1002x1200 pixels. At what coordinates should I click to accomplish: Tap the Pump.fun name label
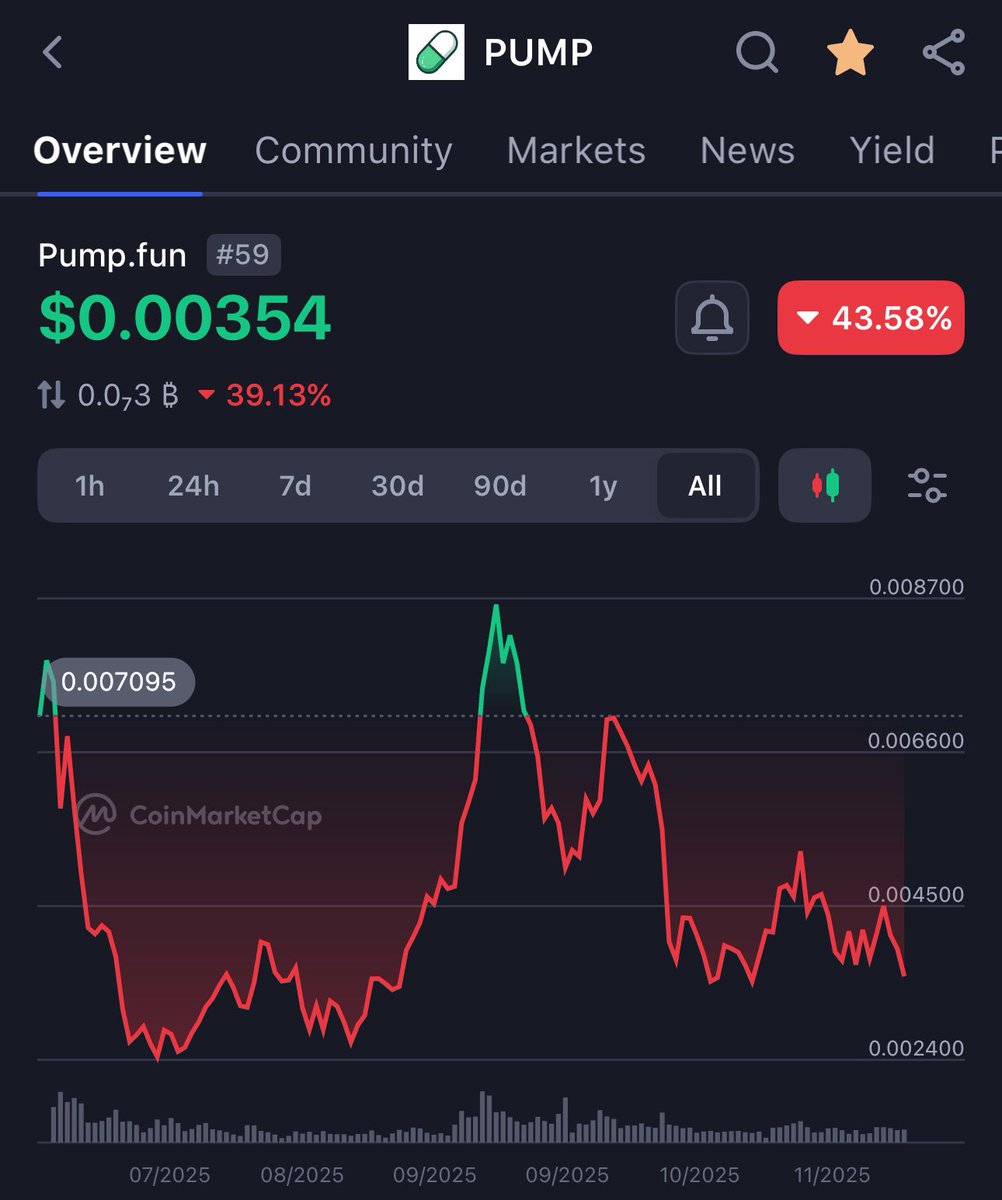[112, 256]
